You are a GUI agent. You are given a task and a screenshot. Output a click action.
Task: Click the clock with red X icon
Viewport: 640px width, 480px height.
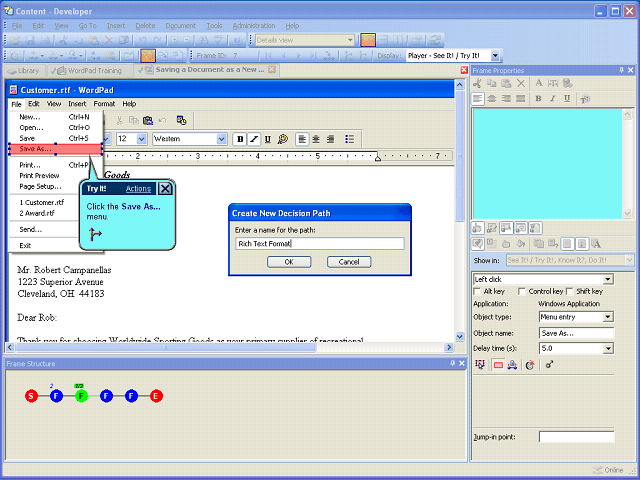530,365
